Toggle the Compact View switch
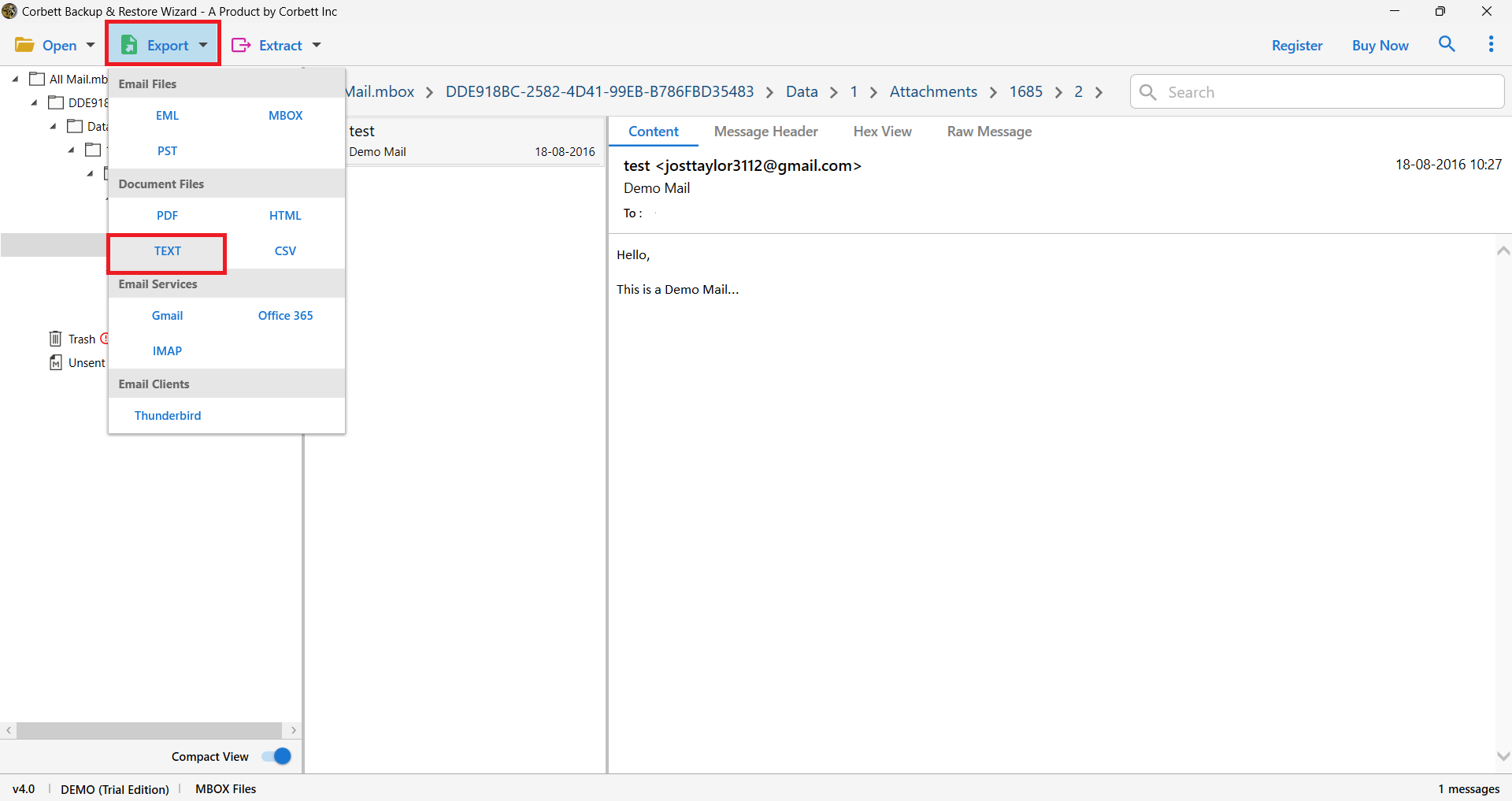The height and width of the screenshot is (801, 1512). point(277,756)
